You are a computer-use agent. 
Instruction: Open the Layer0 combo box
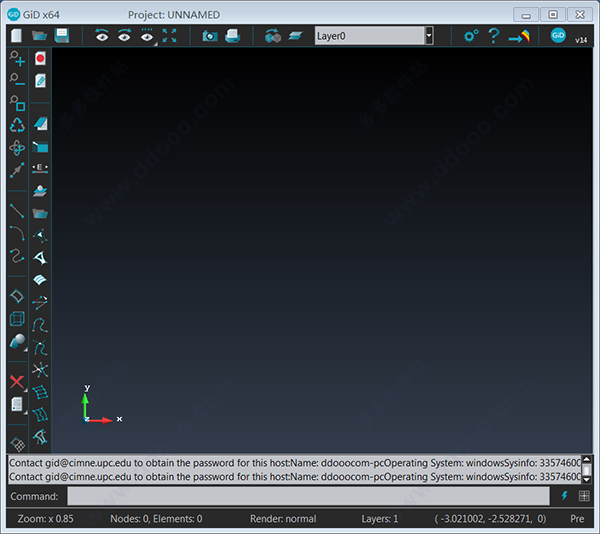tap(370, 36)
